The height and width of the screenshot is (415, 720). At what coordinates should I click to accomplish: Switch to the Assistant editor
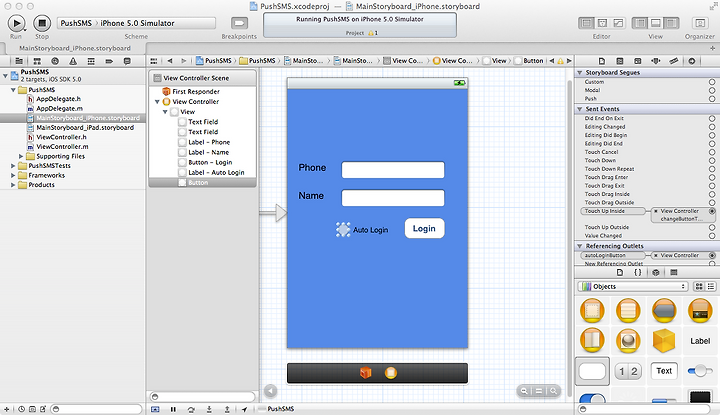tap(602, 23)
